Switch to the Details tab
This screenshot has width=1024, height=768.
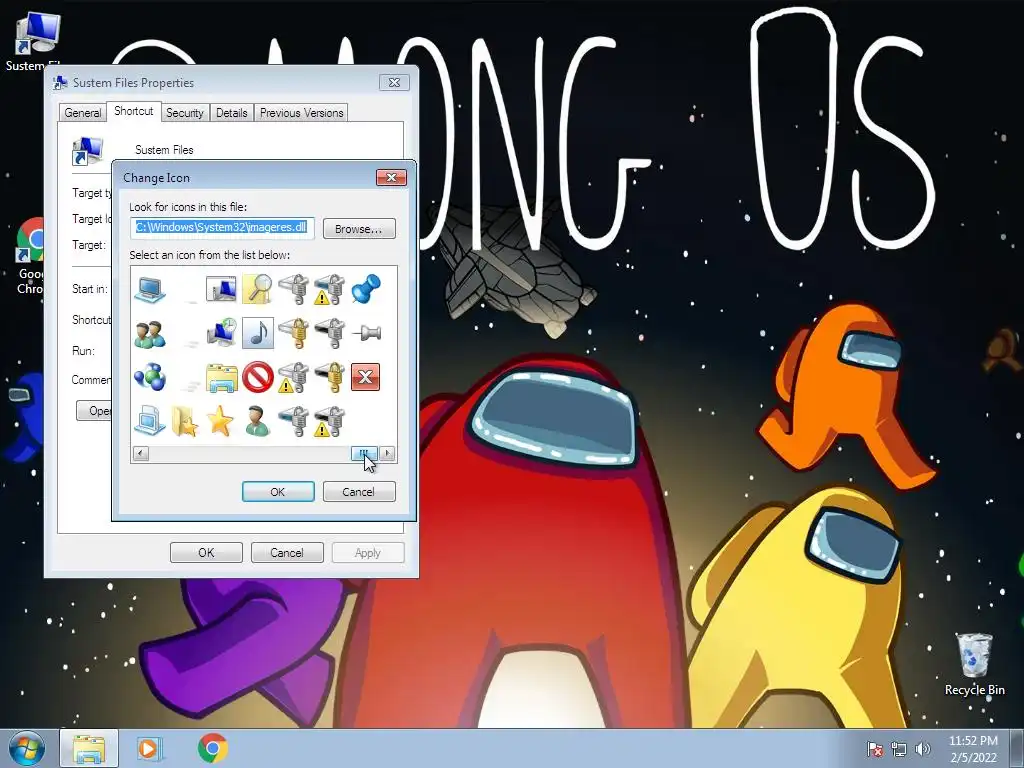[232, 112]
